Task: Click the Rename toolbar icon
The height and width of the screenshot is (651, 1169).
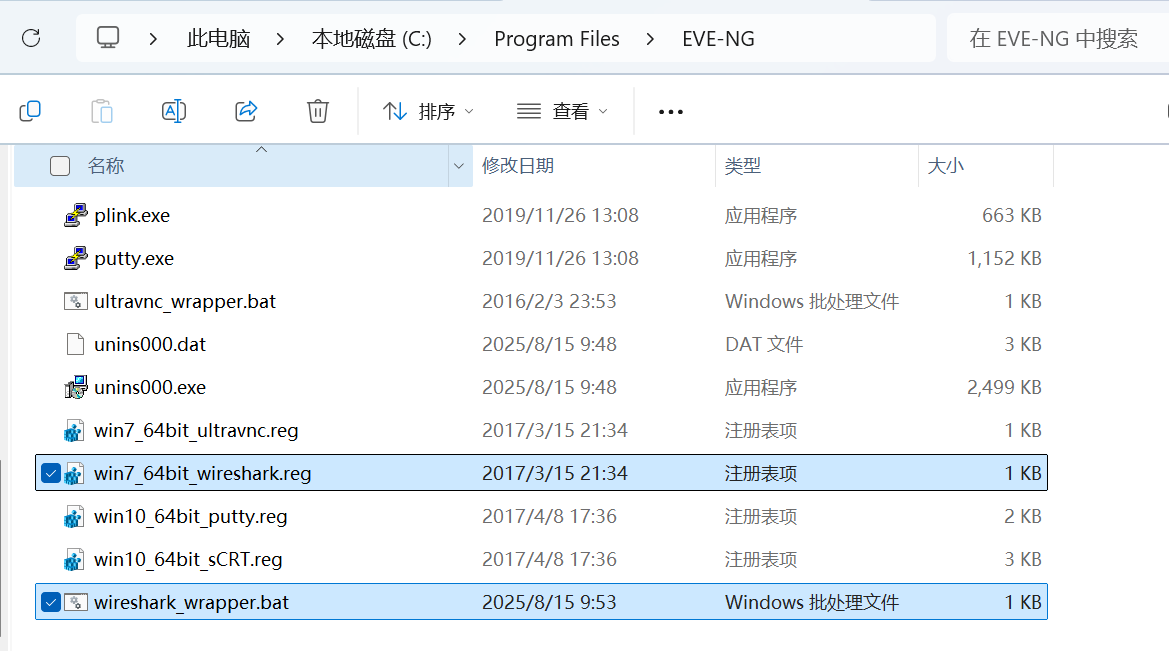Action: pos(173,111)
